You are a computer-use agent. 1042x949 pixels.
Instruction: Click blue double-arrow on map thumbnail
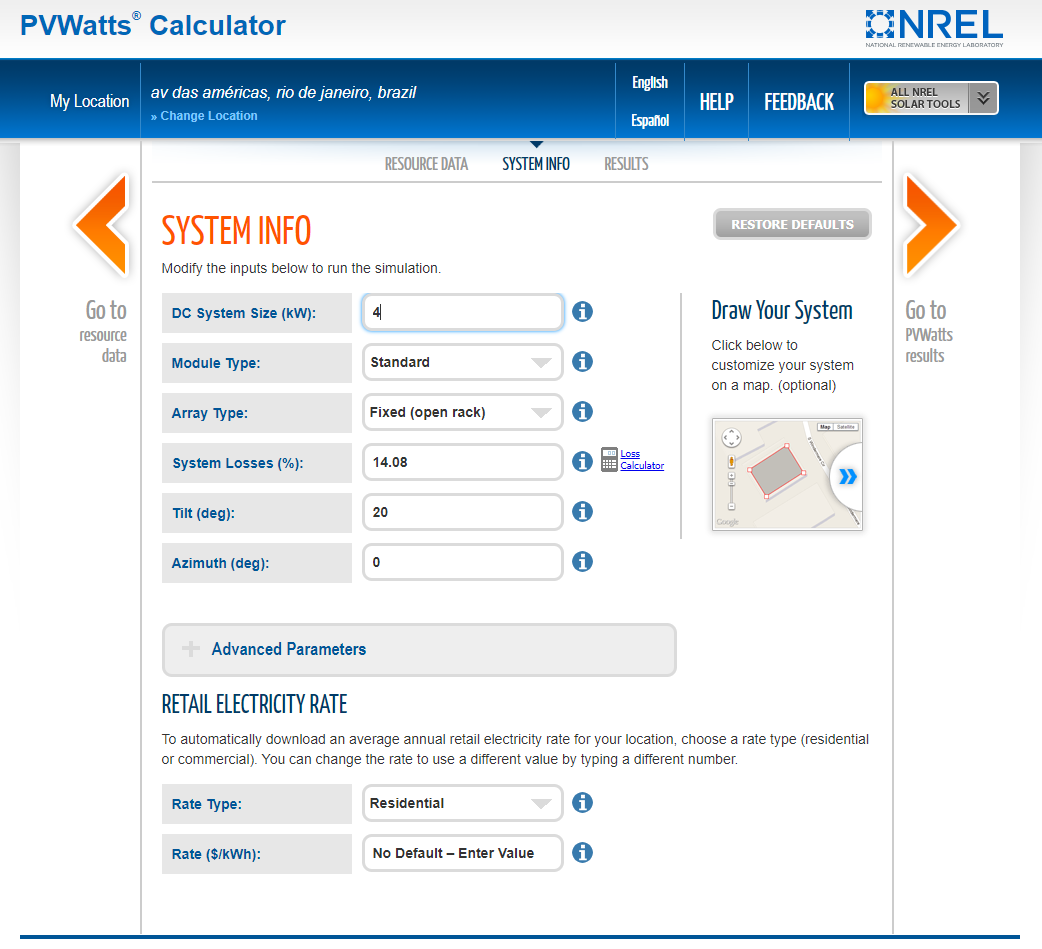848,476
